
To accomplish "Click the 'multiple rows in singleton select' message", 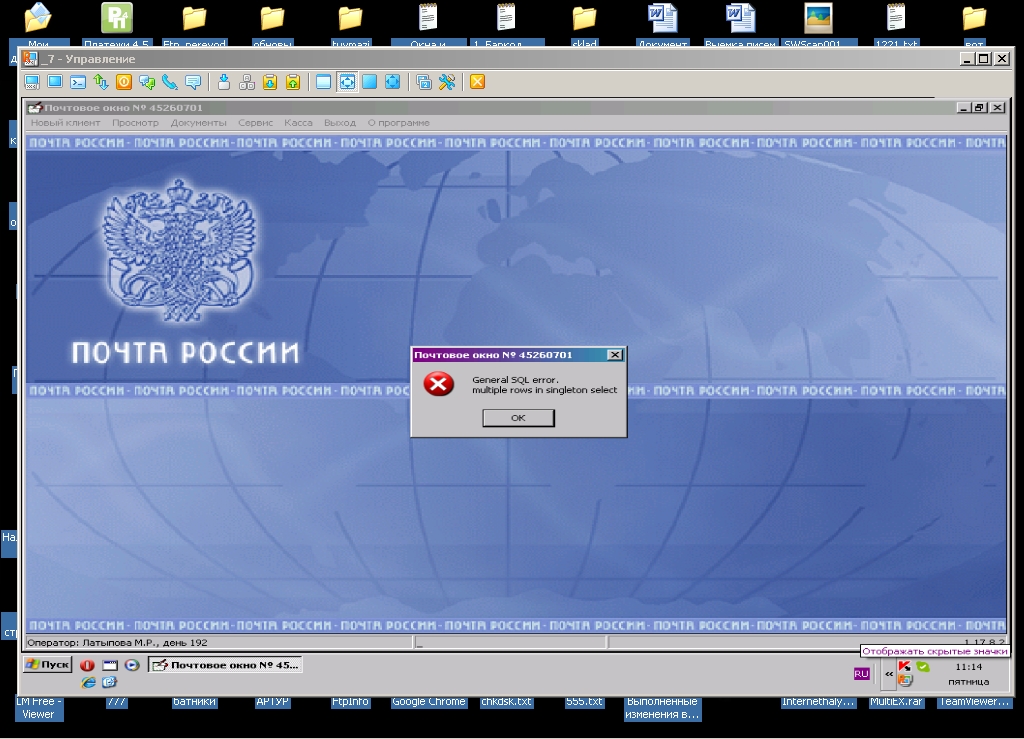I will (545, 390).
